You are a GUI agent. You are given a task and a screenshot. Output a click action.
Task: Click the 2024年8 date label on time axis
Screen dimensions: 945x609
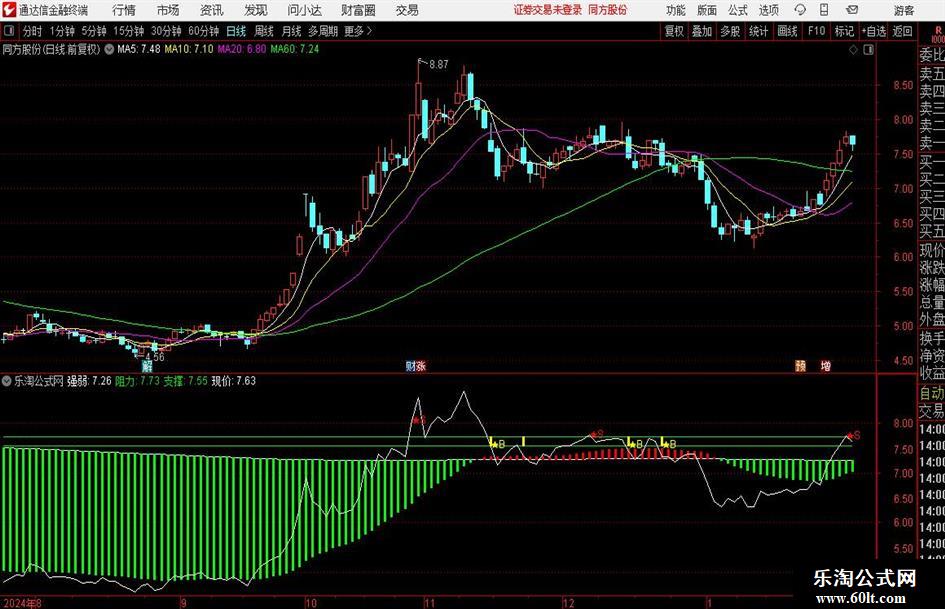tap(22, 603)
